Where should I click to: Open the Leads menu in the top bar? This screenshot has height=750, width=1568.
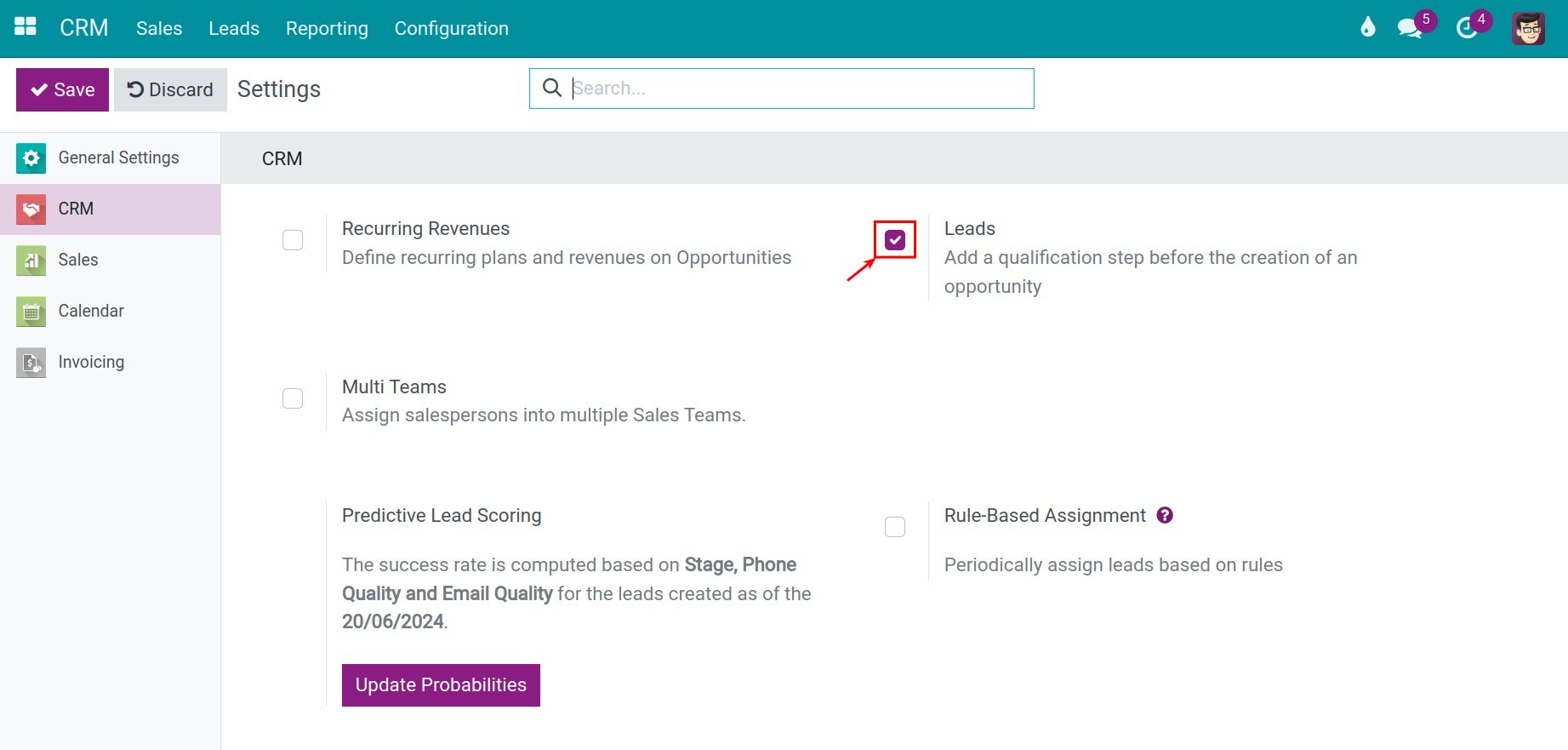click(x=234, y=28)
